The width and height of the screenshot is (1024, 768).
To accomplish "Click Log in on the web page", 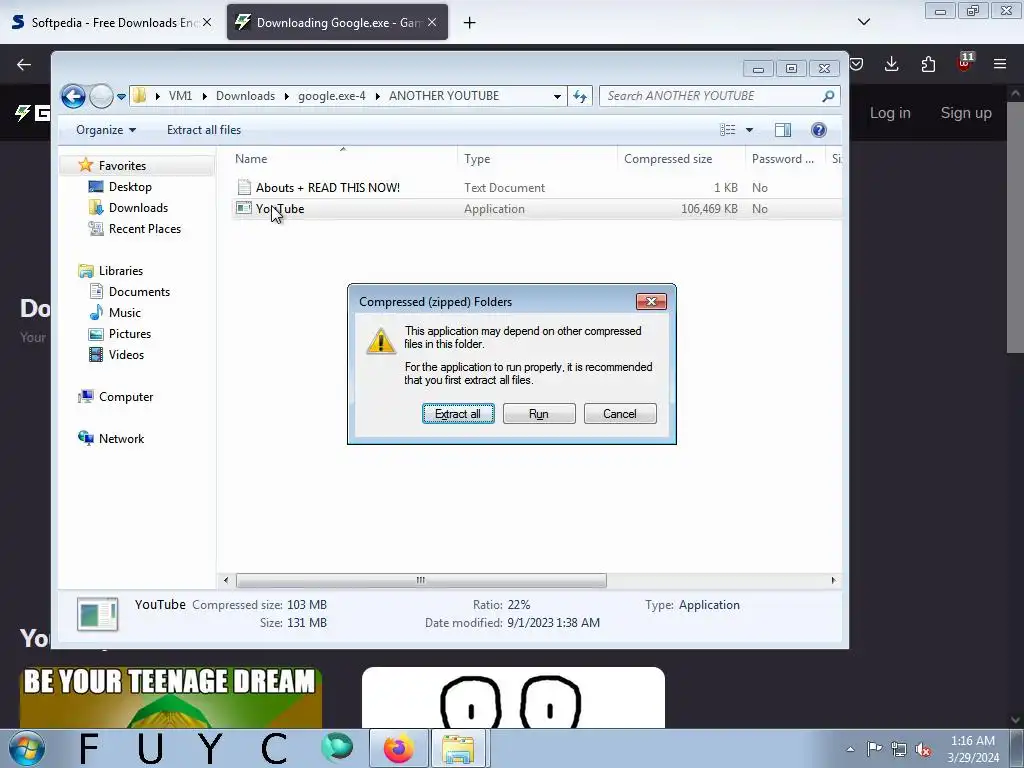I will point(890,113).
